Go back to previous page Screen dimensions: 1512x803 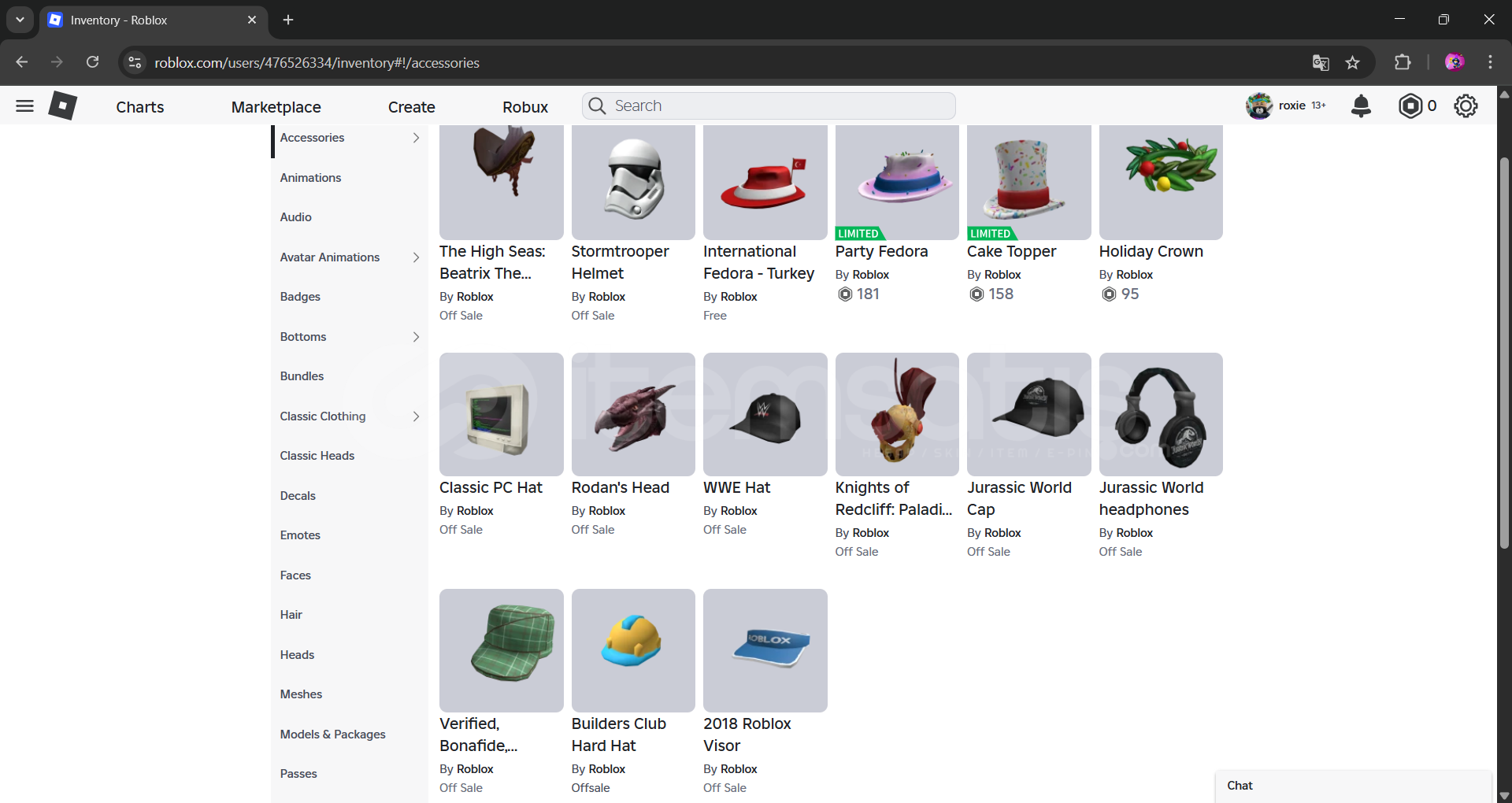coord(22,62)
